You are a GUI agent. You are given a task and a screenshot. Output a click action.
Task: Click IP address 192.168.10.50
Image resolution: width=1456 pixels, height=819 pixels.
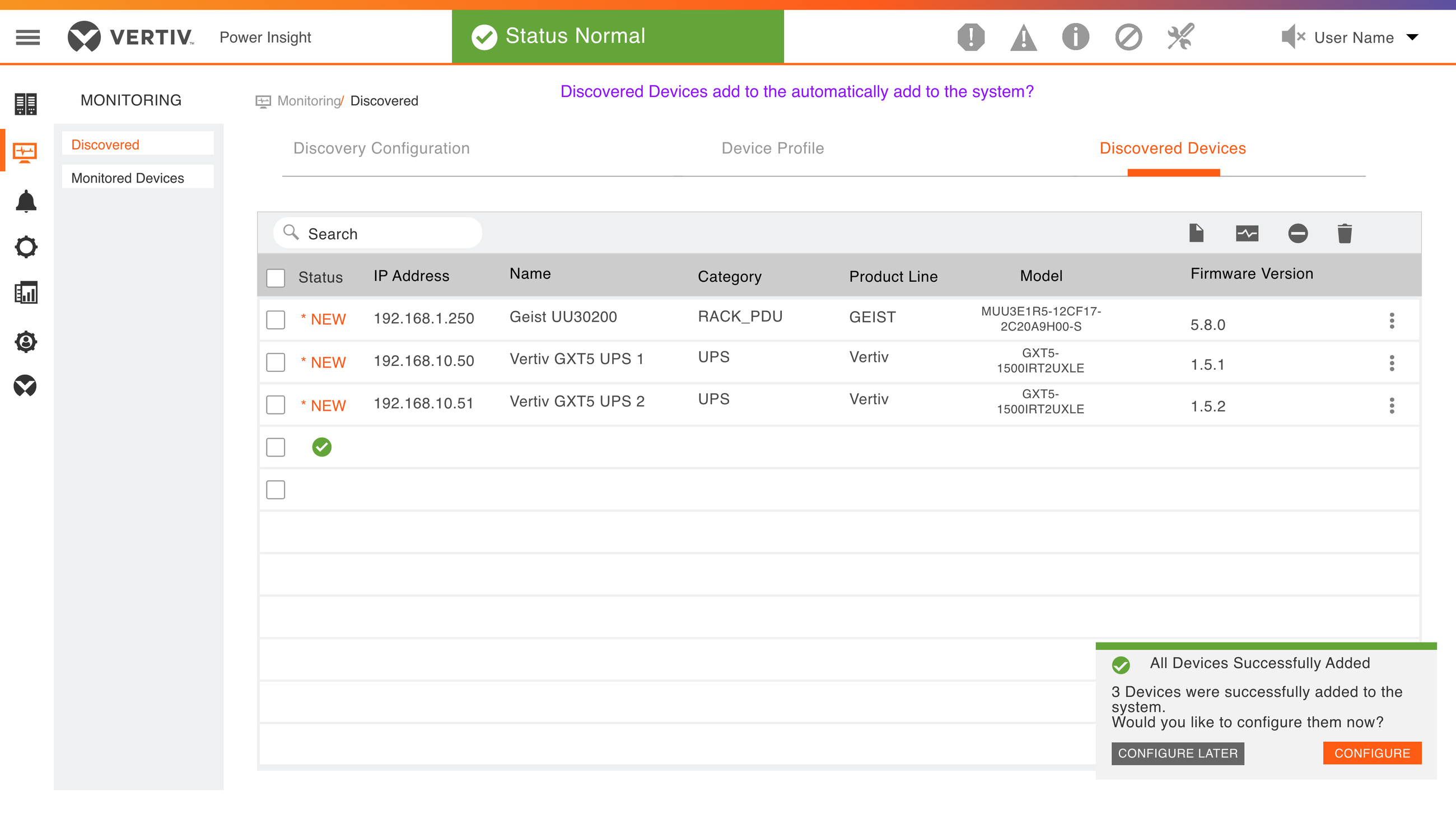coord(424,361)
